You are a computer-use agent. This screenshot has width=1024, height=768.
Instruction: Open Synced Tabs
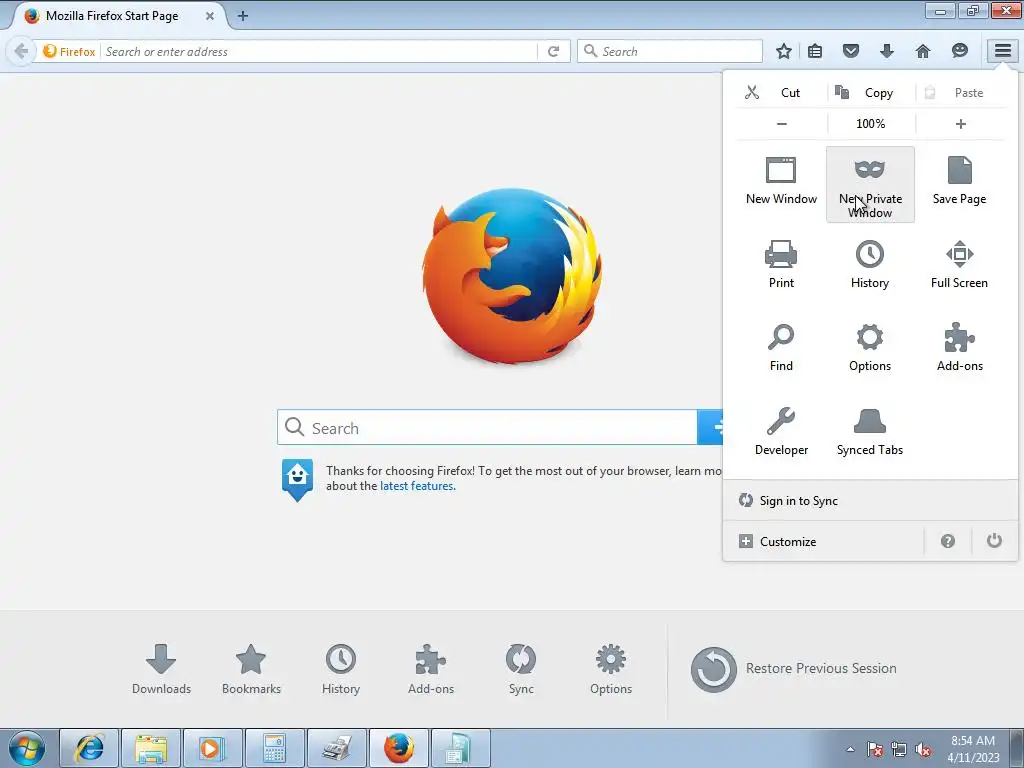point(870,432)
